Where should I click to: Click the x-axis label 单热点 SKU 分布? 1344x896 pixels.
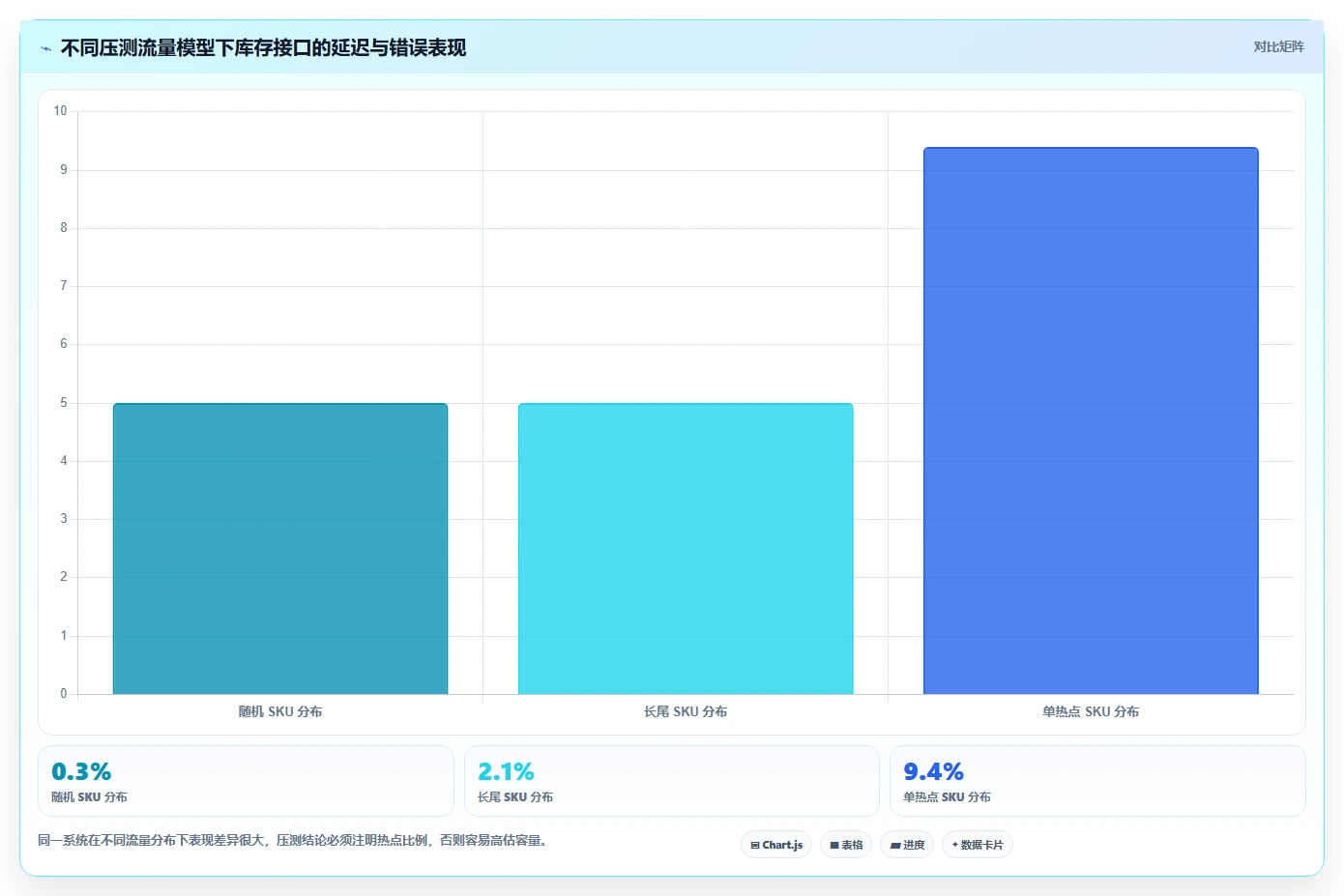[1091, 711]
